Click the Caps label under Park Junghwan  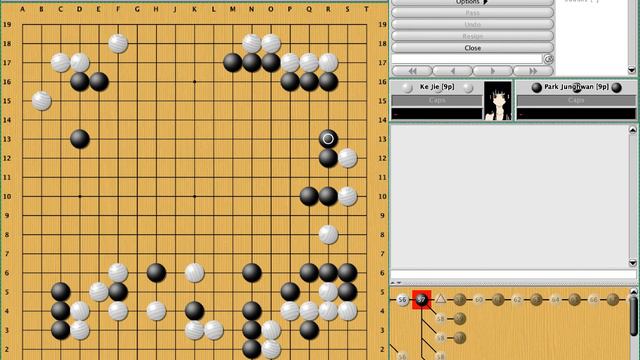tap(576, 100)
